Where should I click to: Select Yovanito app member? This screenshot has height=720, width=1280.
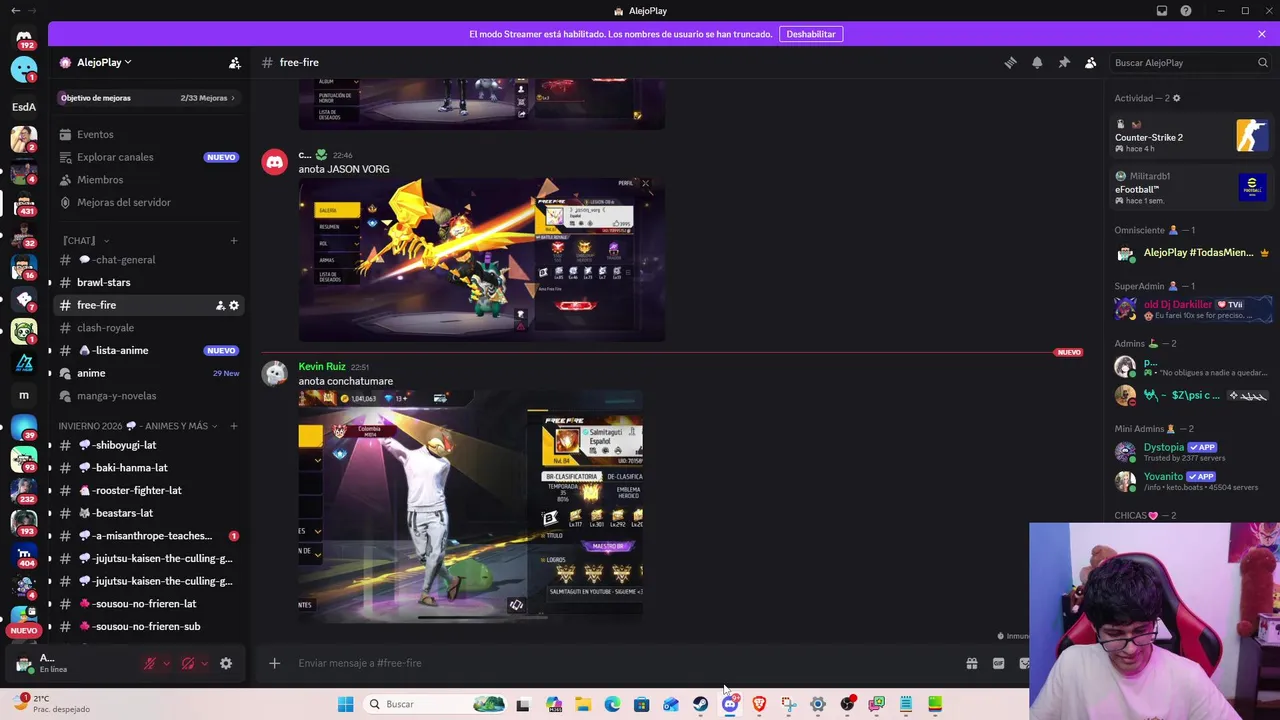(1192, 481)
